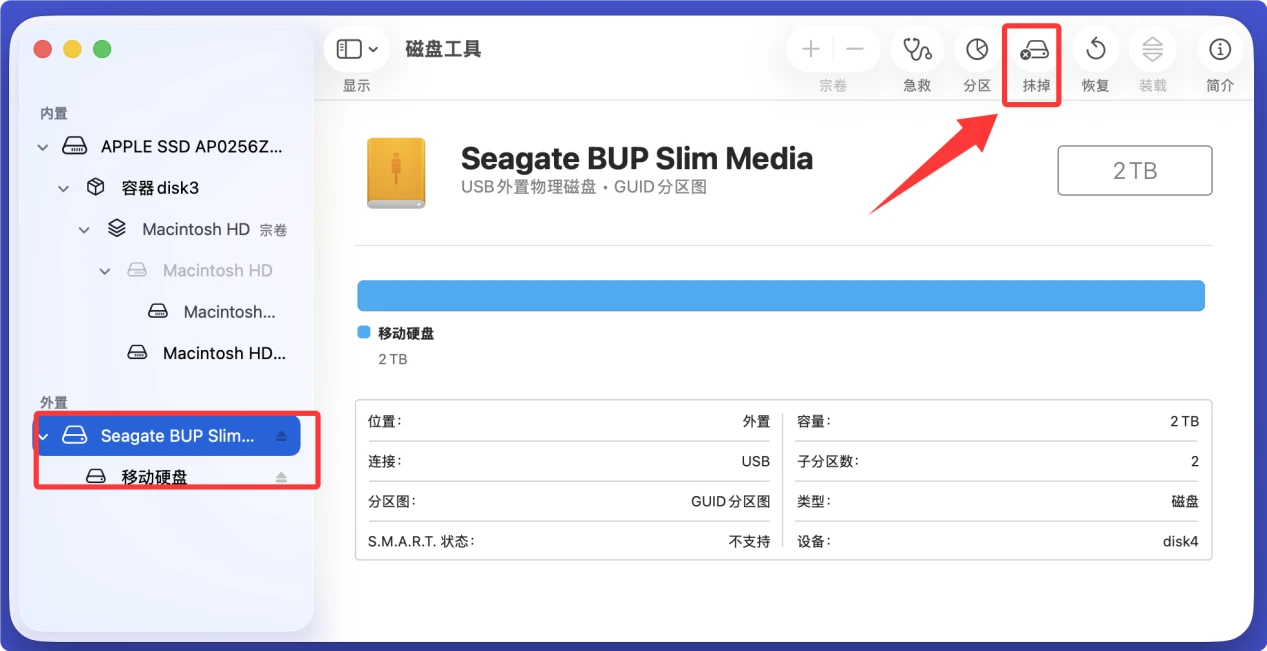Click the add volume plus button
Image resolution: width=1267 pixels, height=651 pixels.
(811, 49)
